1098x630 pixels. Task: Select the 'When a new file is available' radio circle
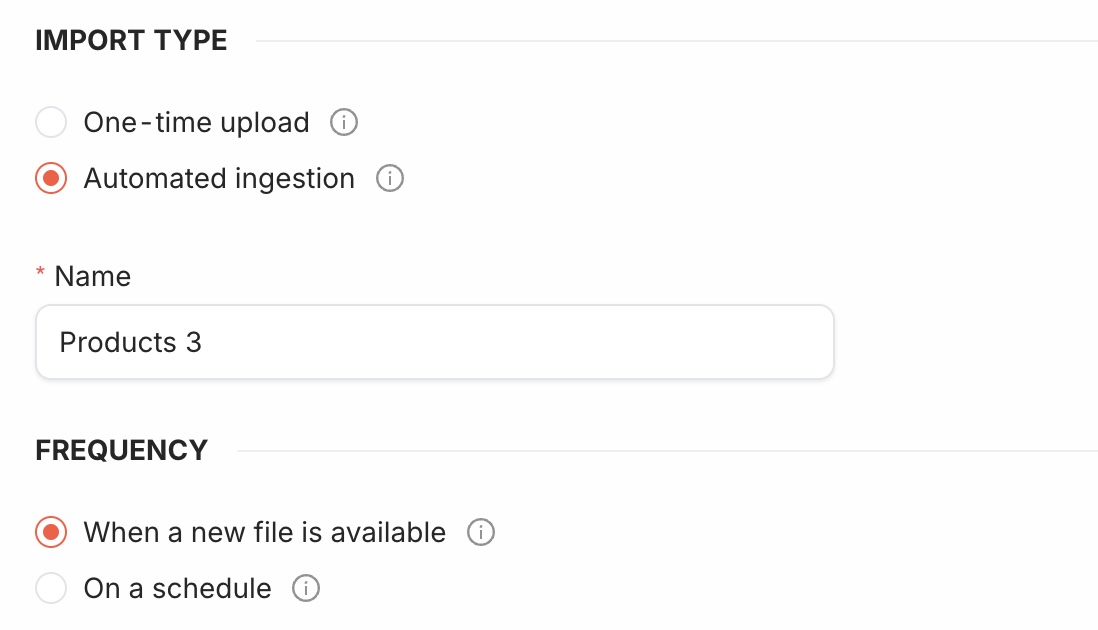pos(51,533)
